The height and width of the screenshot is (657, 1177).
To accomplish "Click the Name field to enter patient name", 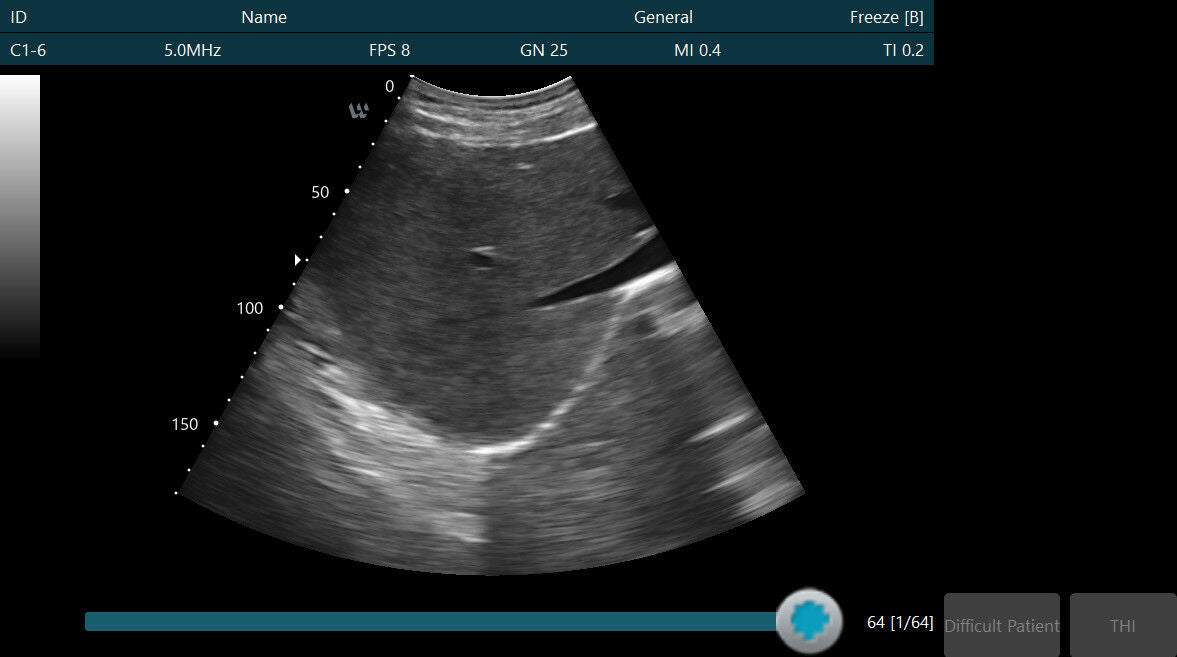I will pyautogui.click(x=263, y=16).
